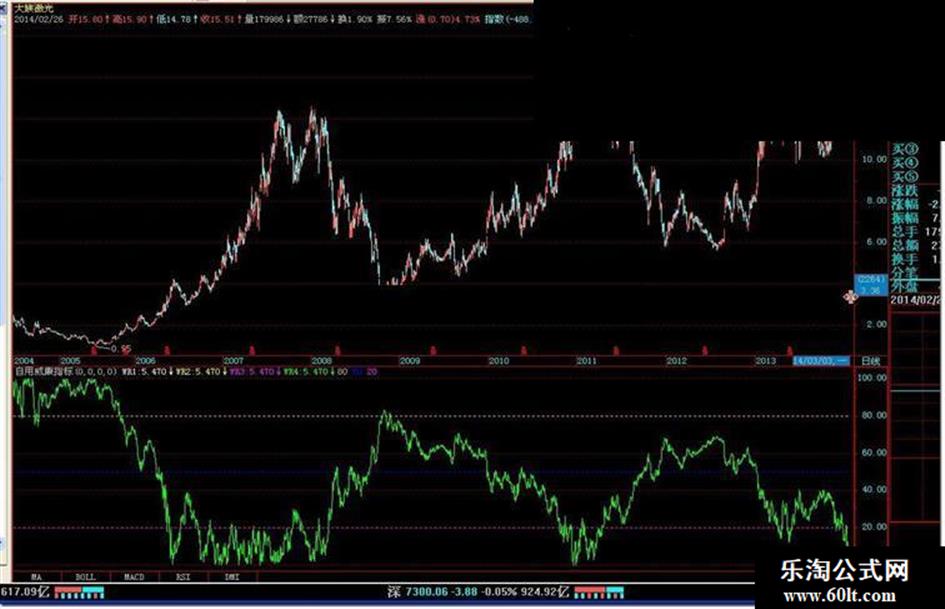Click the red-cyan bar indicator after 924.92亿
The height and width of the screenshot is (609, 945).
(x=599, y=593)
